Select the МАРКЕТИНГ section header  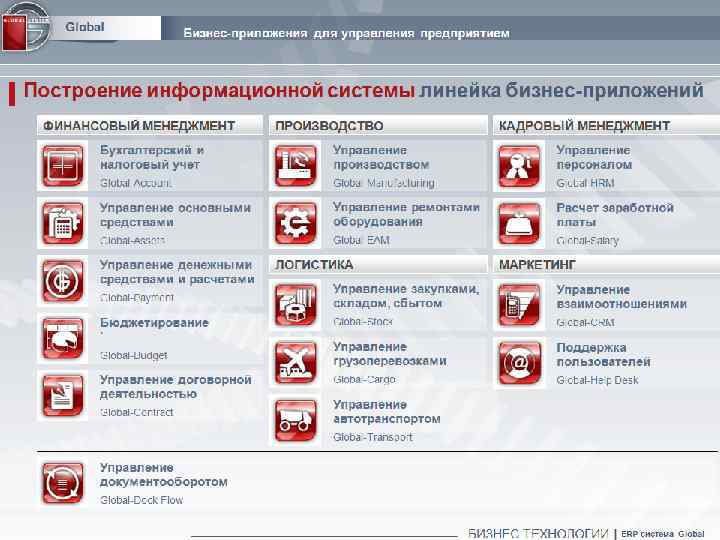coord(606,264)
